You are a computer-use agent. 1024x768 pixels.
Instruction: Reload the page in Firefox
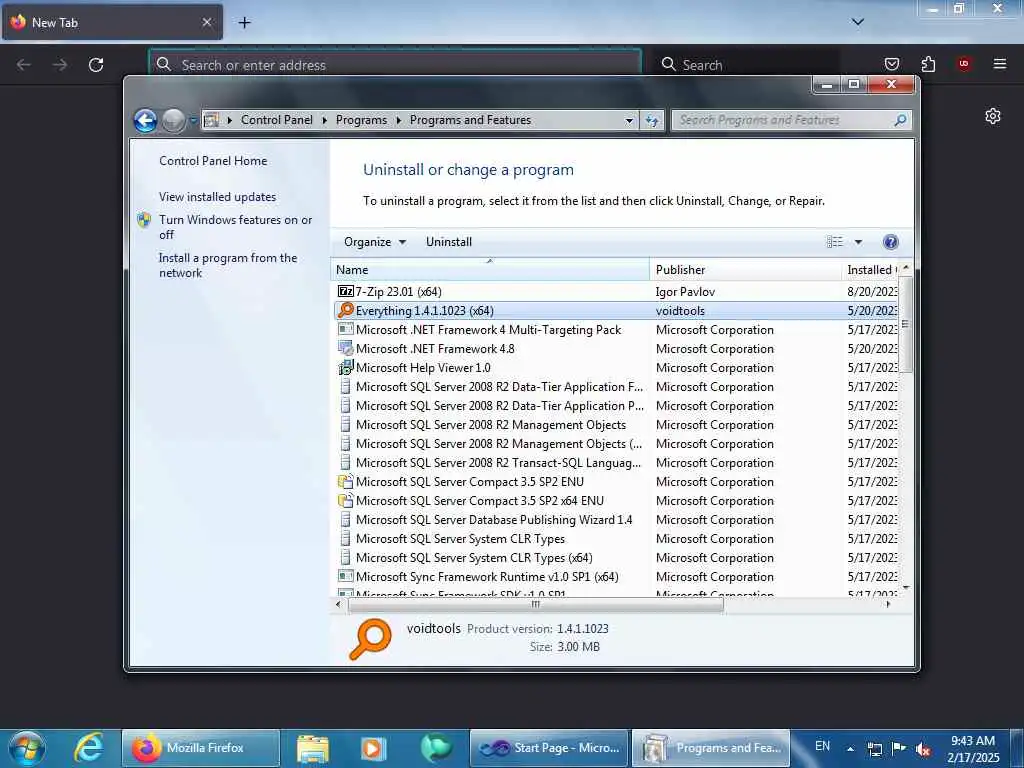[x=96, y=65]
